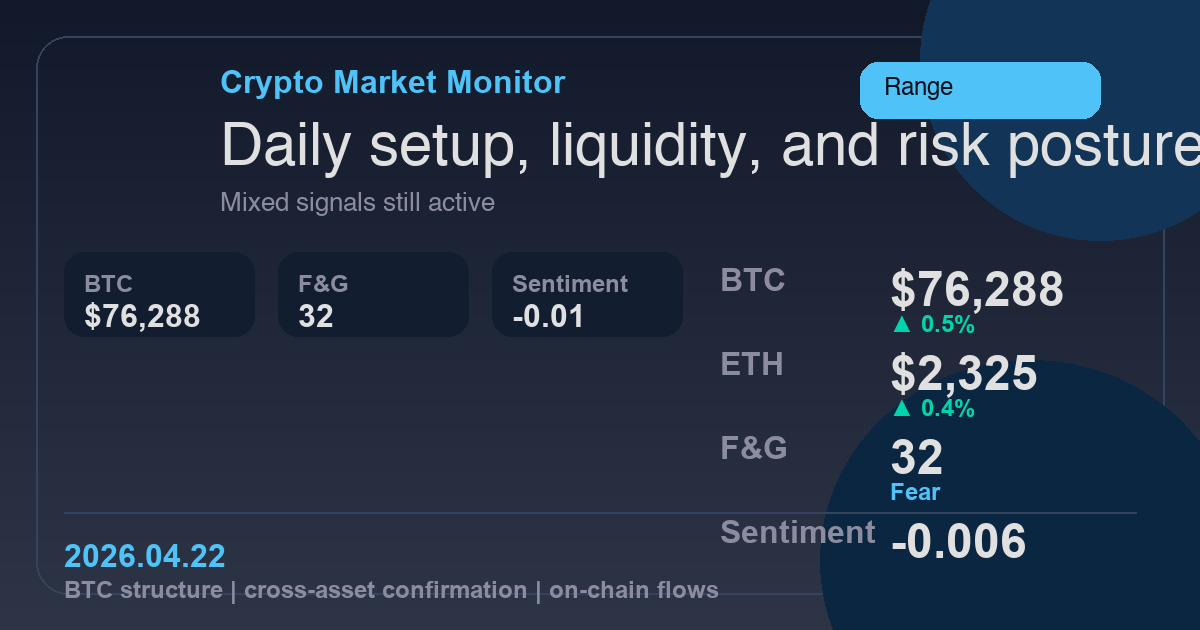1200x630 pixels.
Task: Open the F&G 32 stat card
Action: 373,294
